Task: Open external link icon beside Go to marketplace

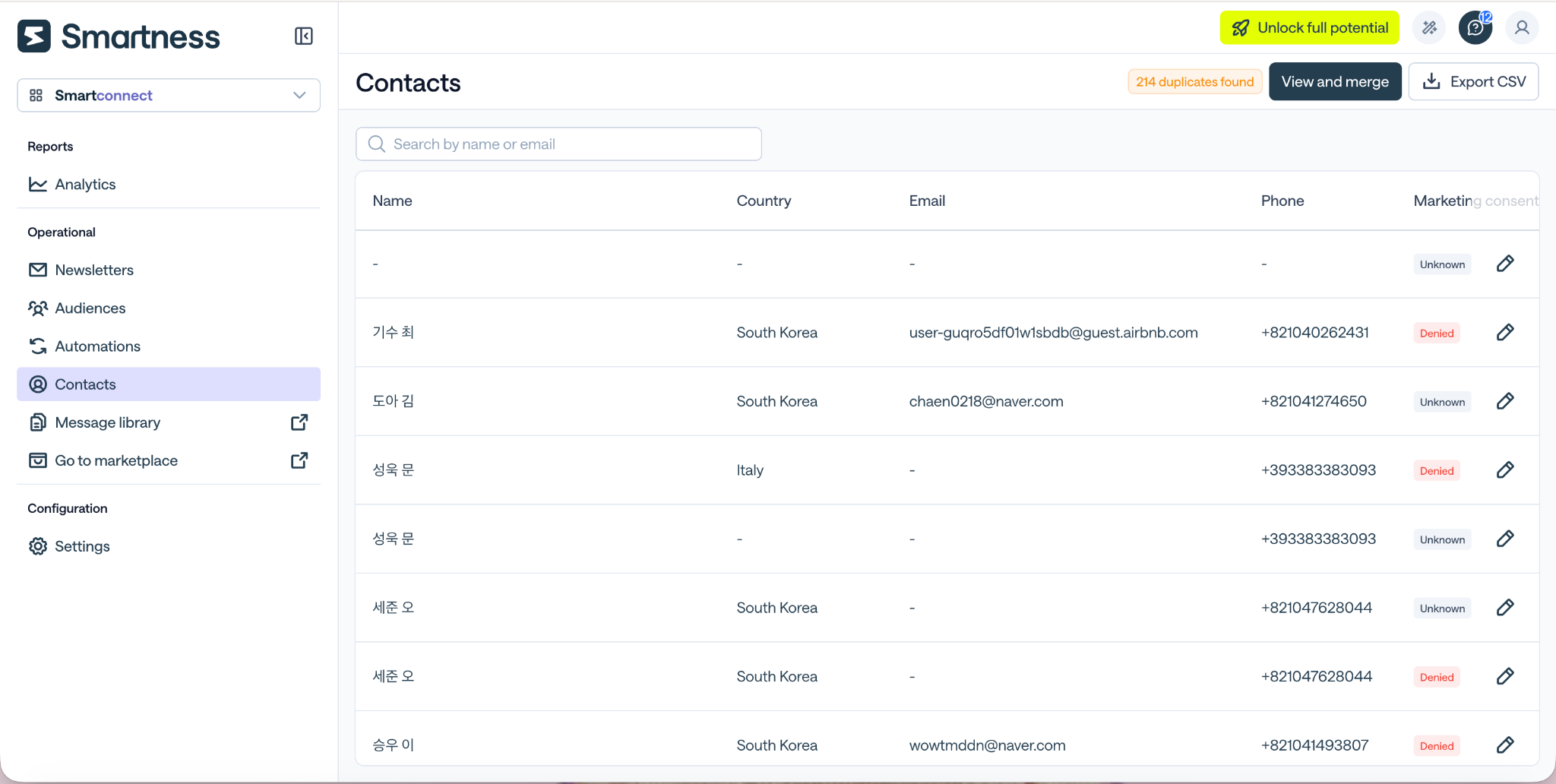Action: coord(299,460)
